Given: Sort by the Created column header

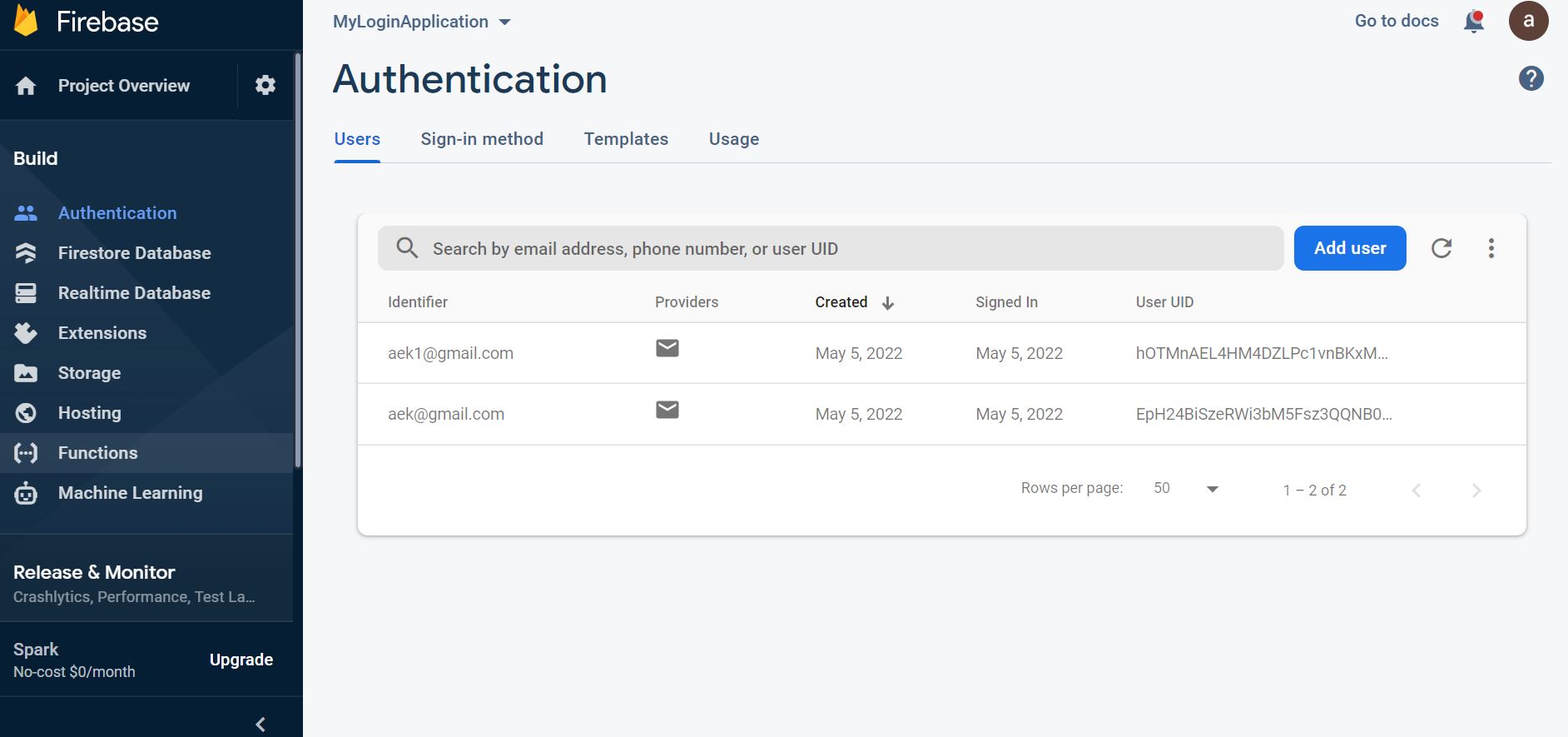Looking at the screenshot, I should tap(841, 302).
